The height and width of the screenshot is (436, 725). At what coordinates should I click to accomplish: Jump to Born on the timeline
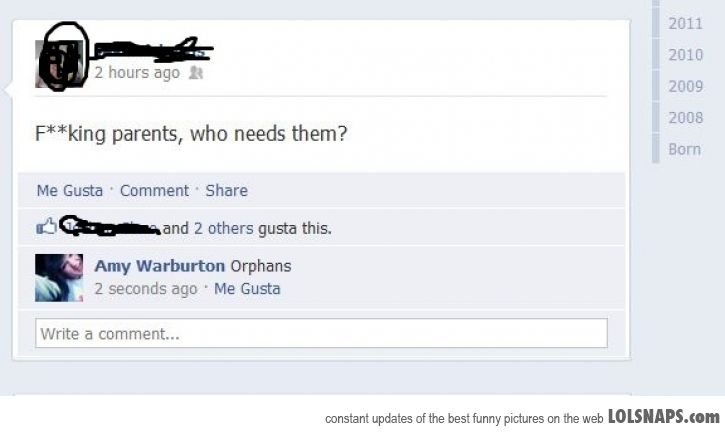(684, 149)
